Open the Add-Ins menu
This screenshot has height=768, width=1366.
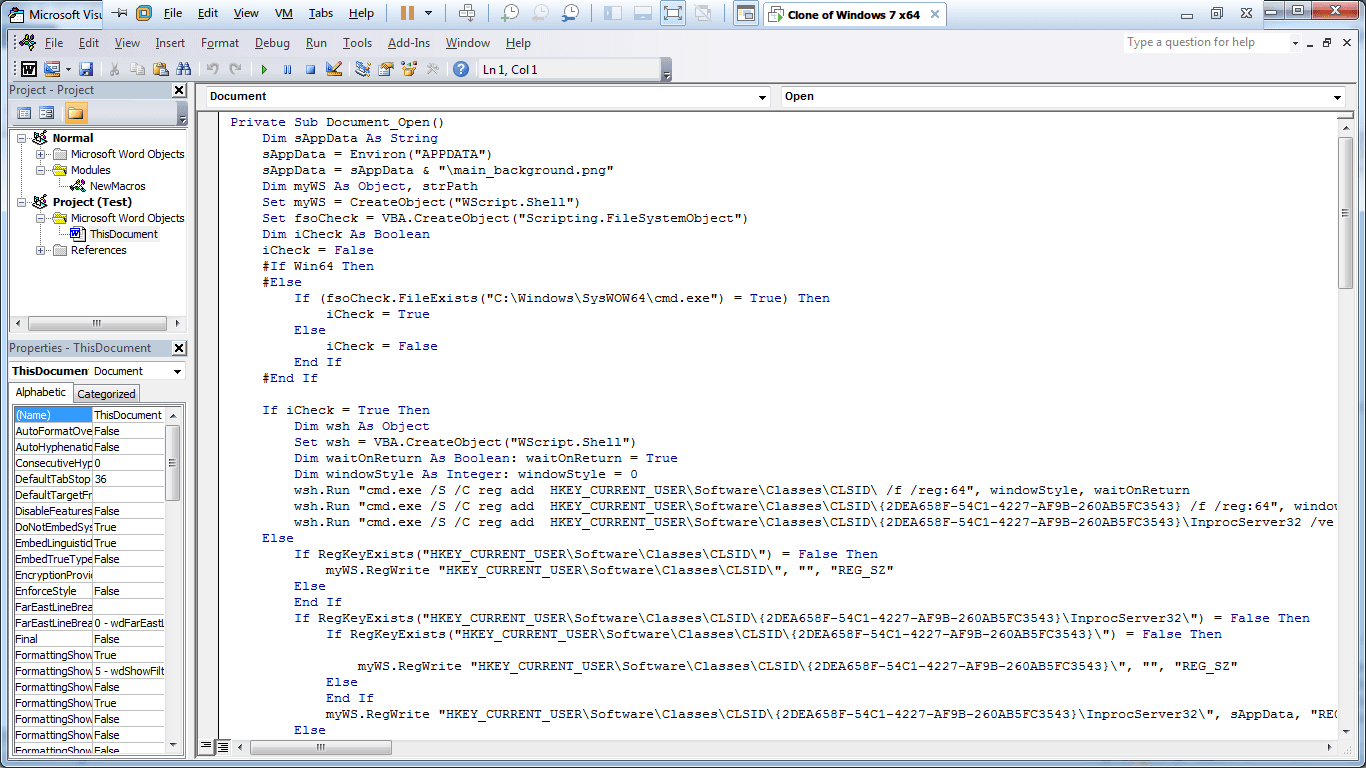pyautogui.click(x=409, y=43)
